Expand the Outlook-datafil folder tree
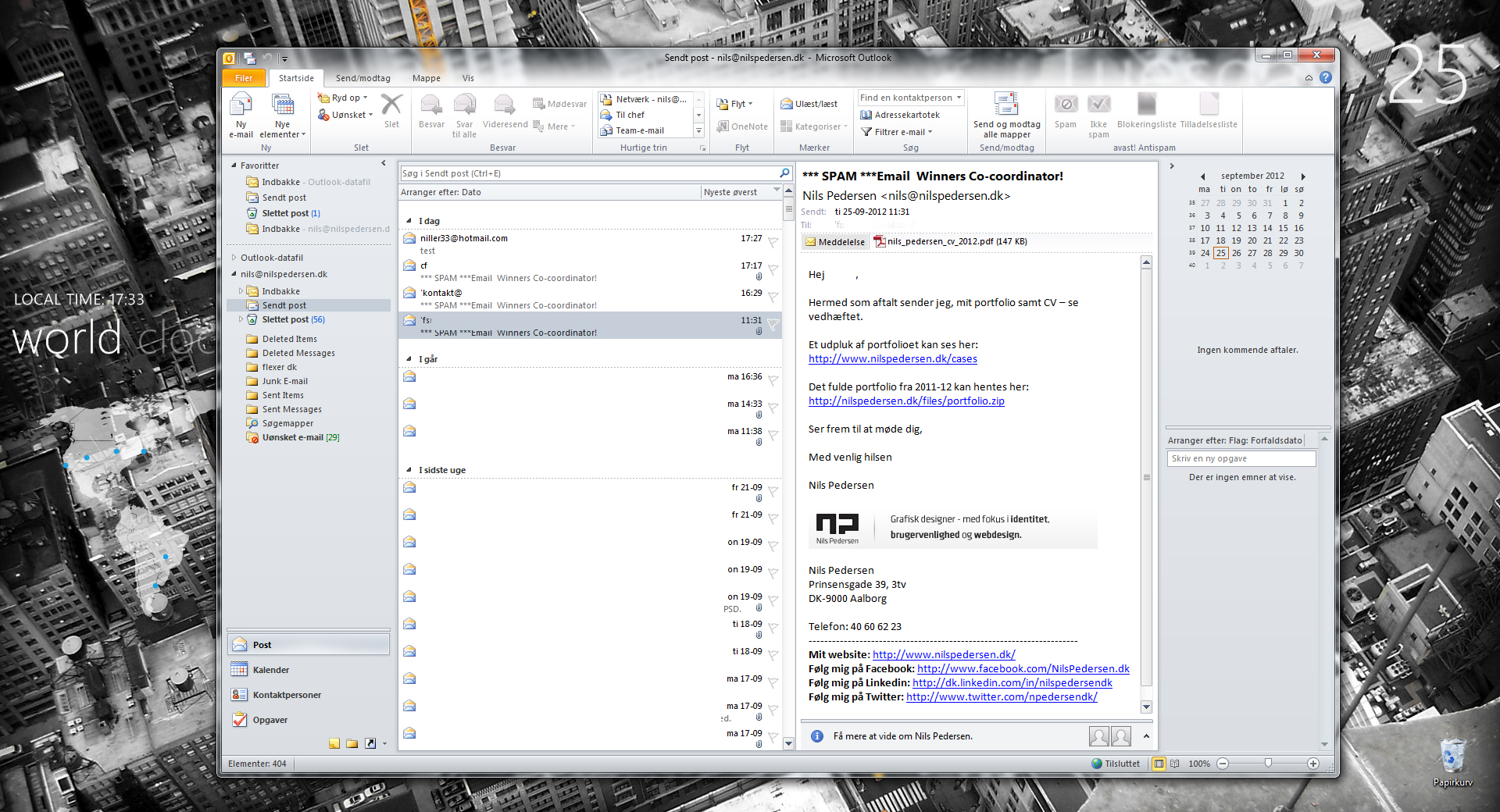This screenshot has height=812, width=1500. (x=234, y=258)
